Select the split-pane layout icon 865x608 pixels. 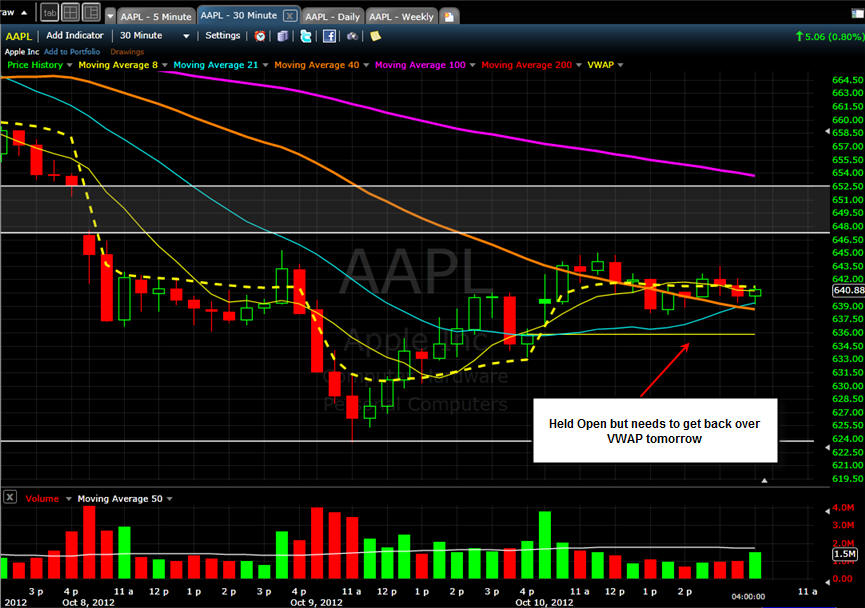tap(91, 12)
